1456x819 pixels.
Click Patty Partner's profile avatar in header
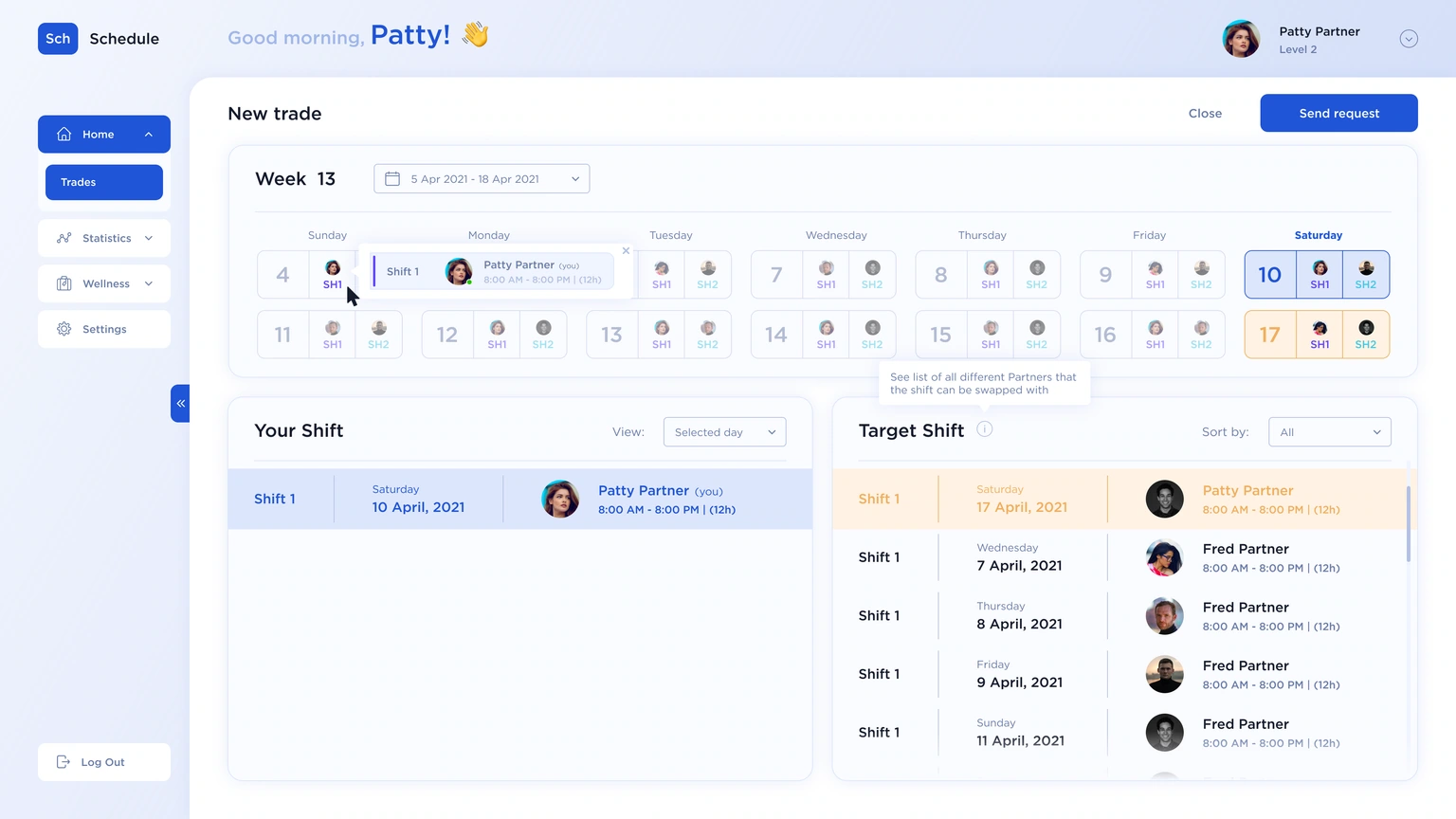pyautogui.click(x=1241, y=39)
